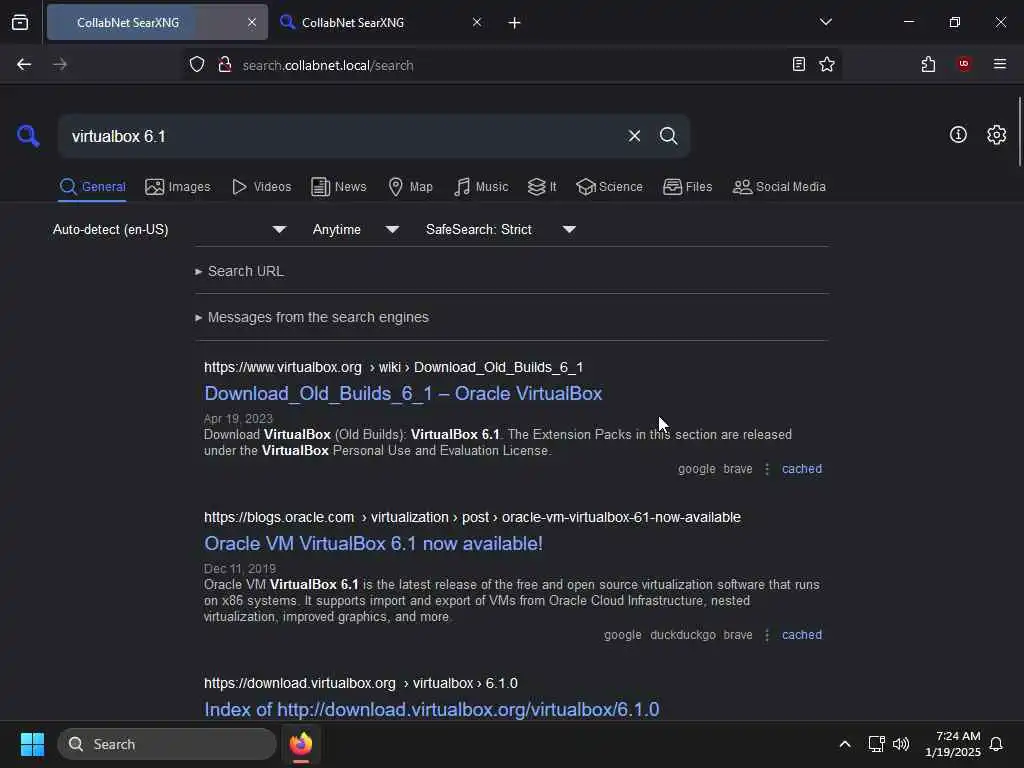Close the first CollabNet SearXNG tab

click(252, 22)
